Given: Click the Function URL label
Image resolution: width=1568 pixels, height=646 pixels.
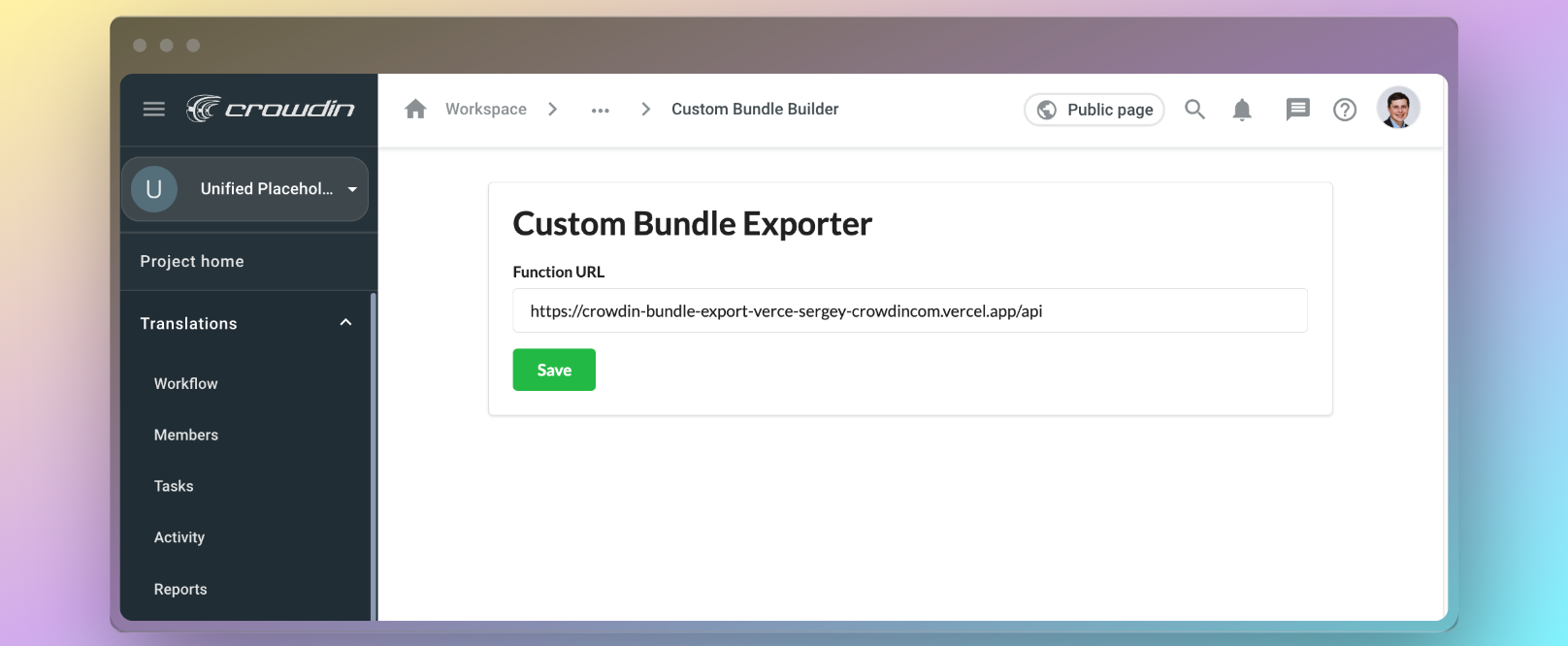Looking at the screenshot, I should point(559,273).
